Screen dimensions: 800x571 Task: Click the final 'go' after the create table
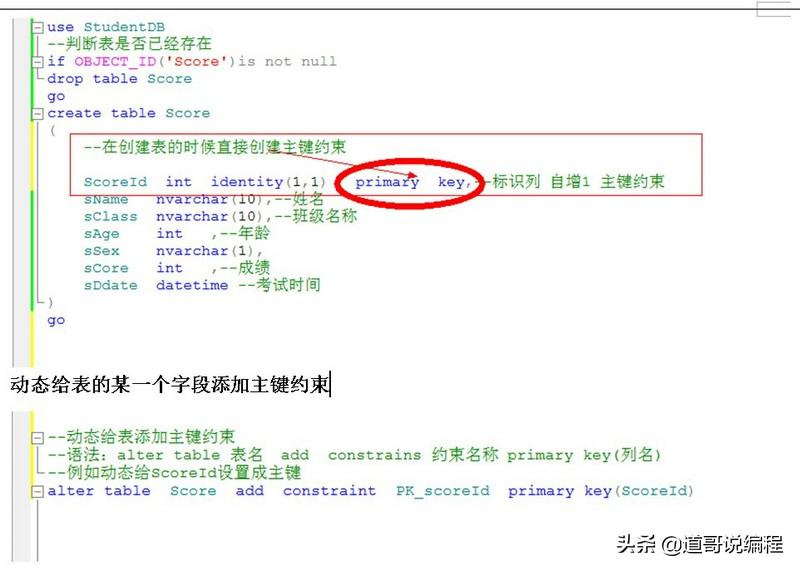click(56, 320)
